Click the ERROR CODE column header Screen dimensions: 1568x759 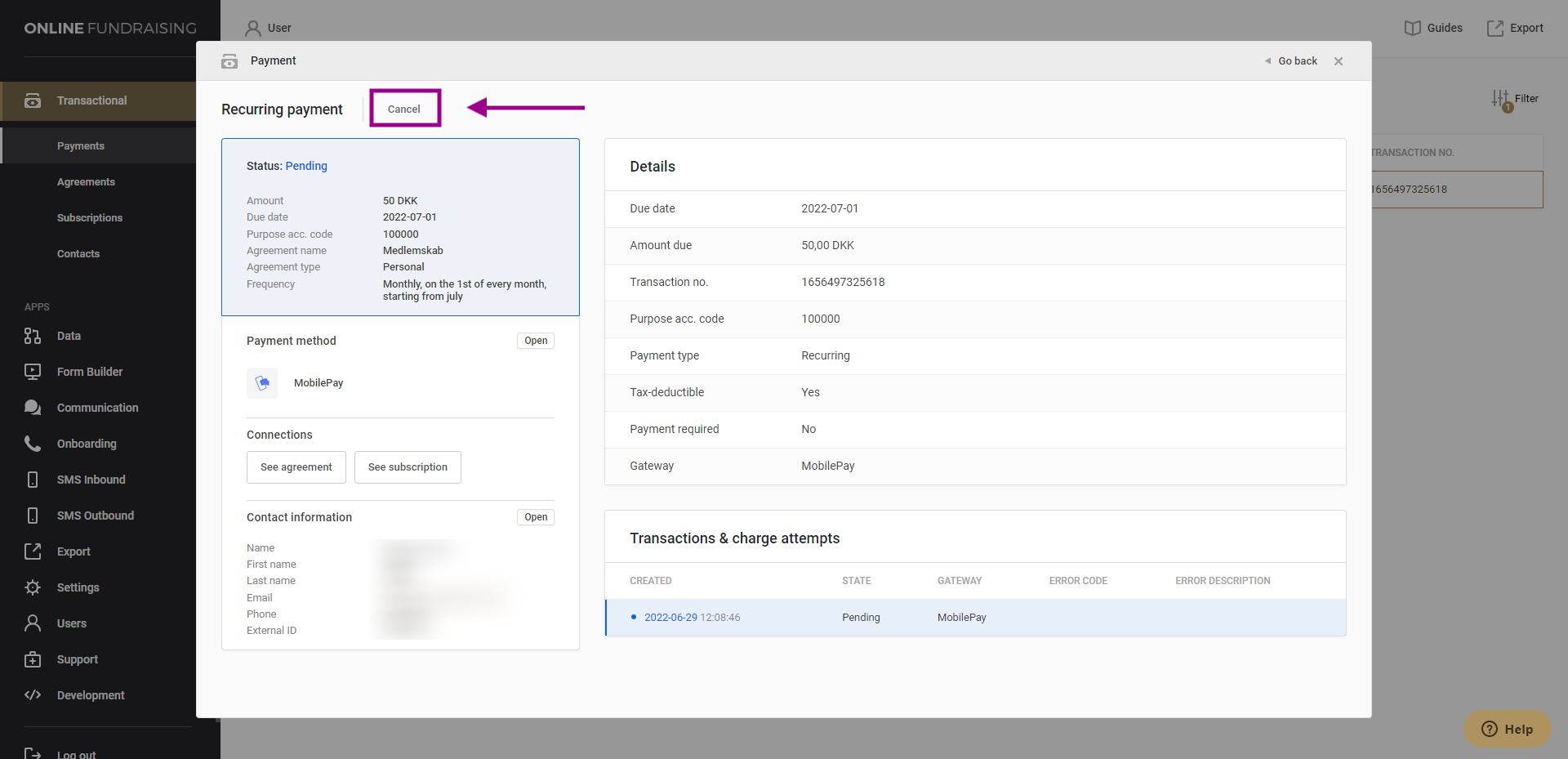[x=1078, y=581]
